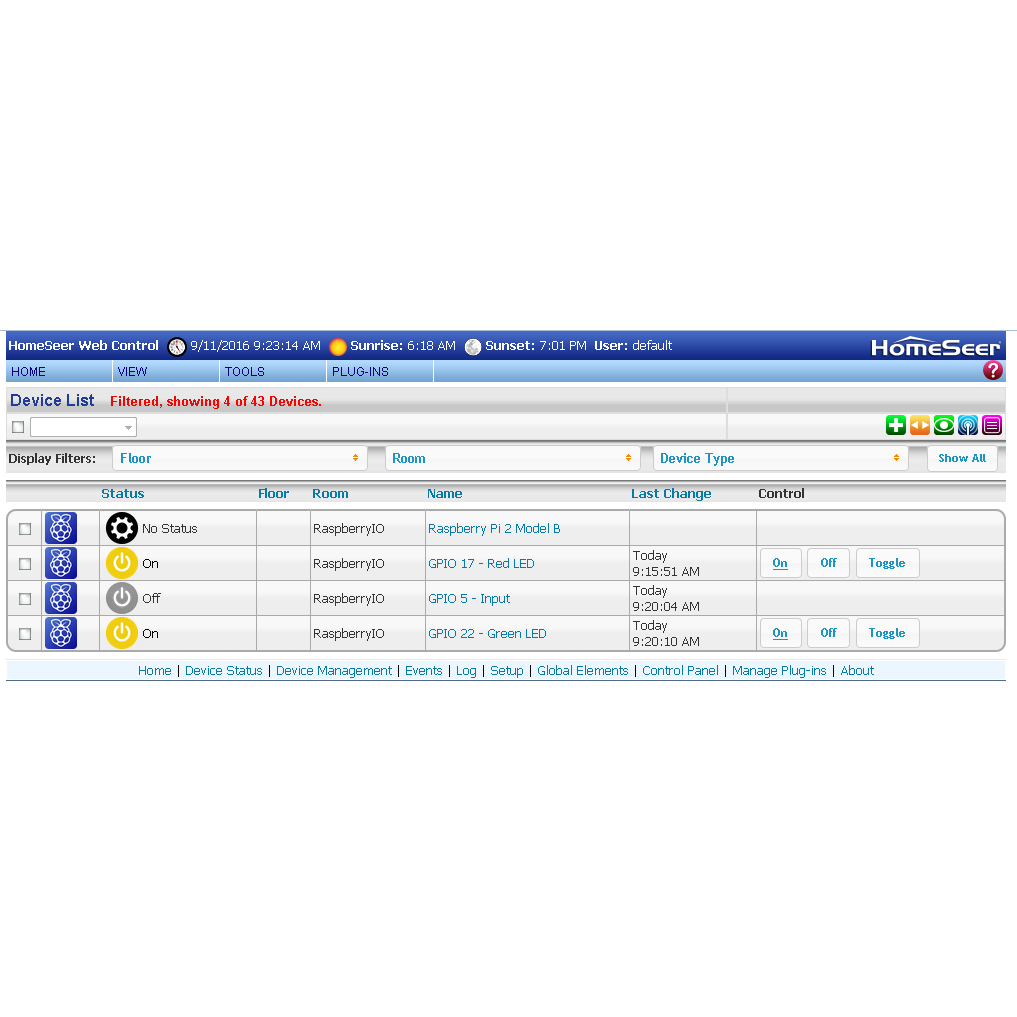Click the gray power icon for GPIO 5

point(121,598)
